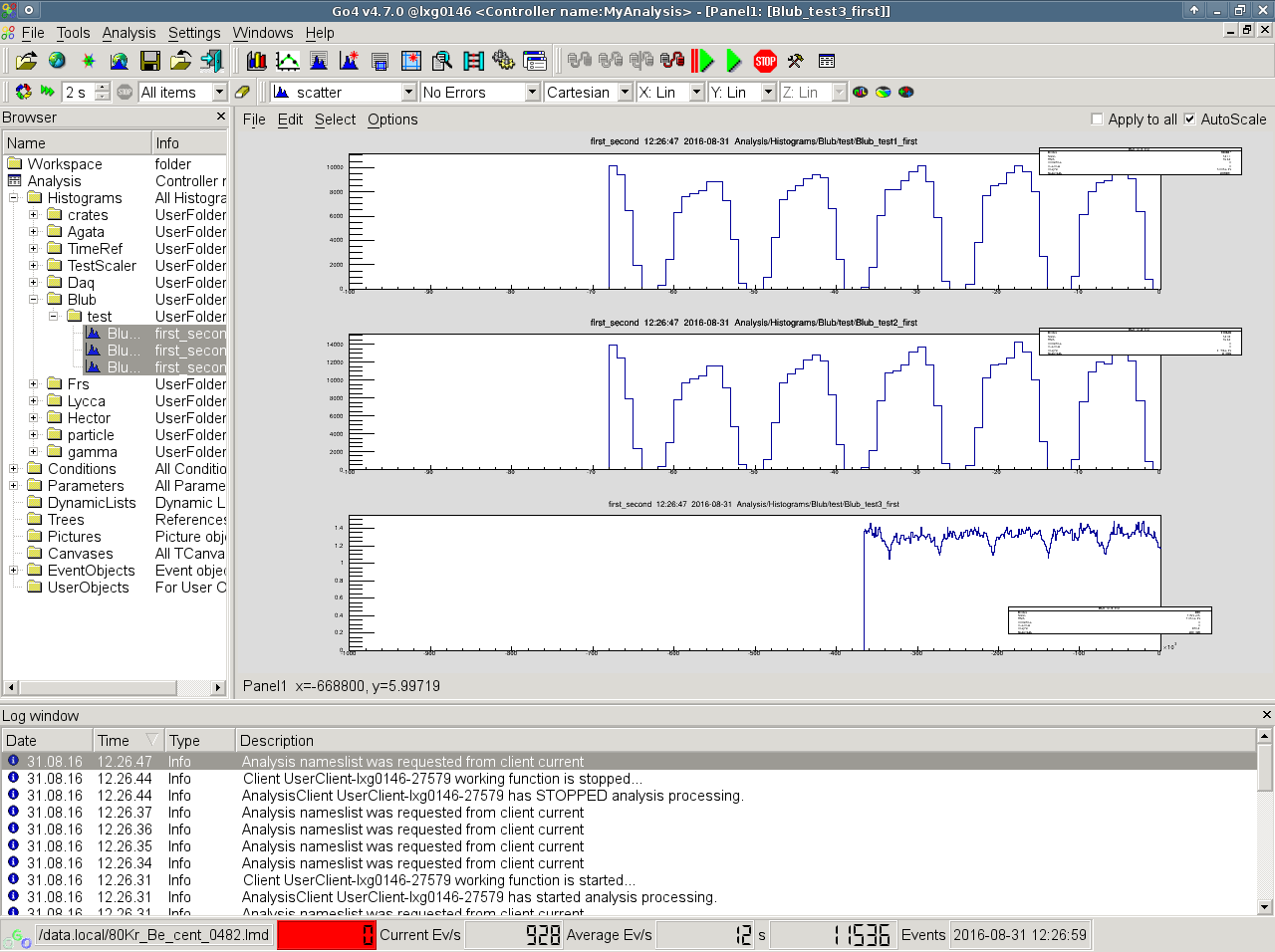Click the colored bar chart icon

click(x=256, y=61)
